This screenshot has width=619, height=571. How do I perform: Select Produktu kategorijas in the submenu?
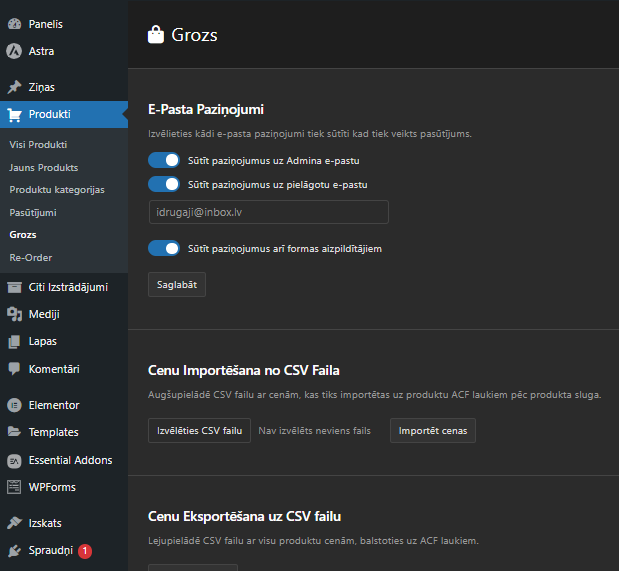point(57,190)
